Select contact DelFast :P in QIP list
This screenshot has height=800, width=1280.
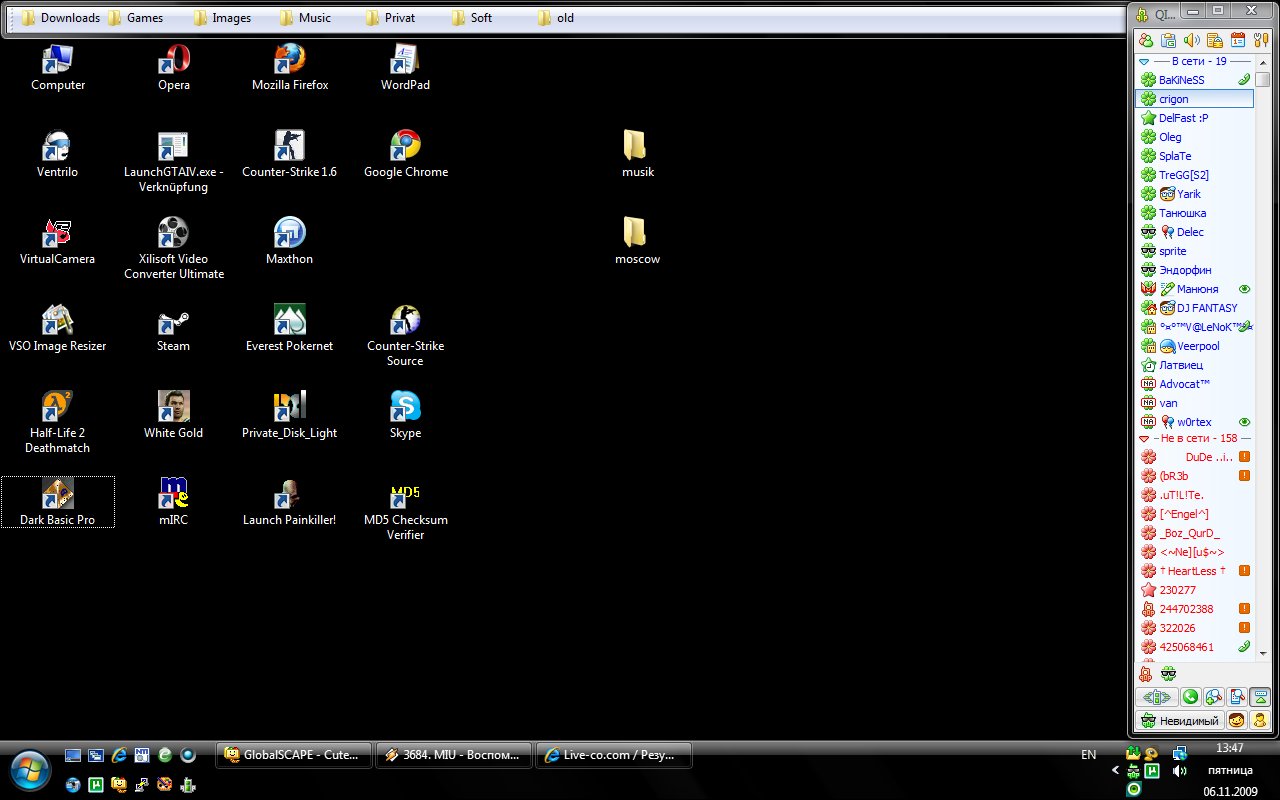(x=1183, y=118)
